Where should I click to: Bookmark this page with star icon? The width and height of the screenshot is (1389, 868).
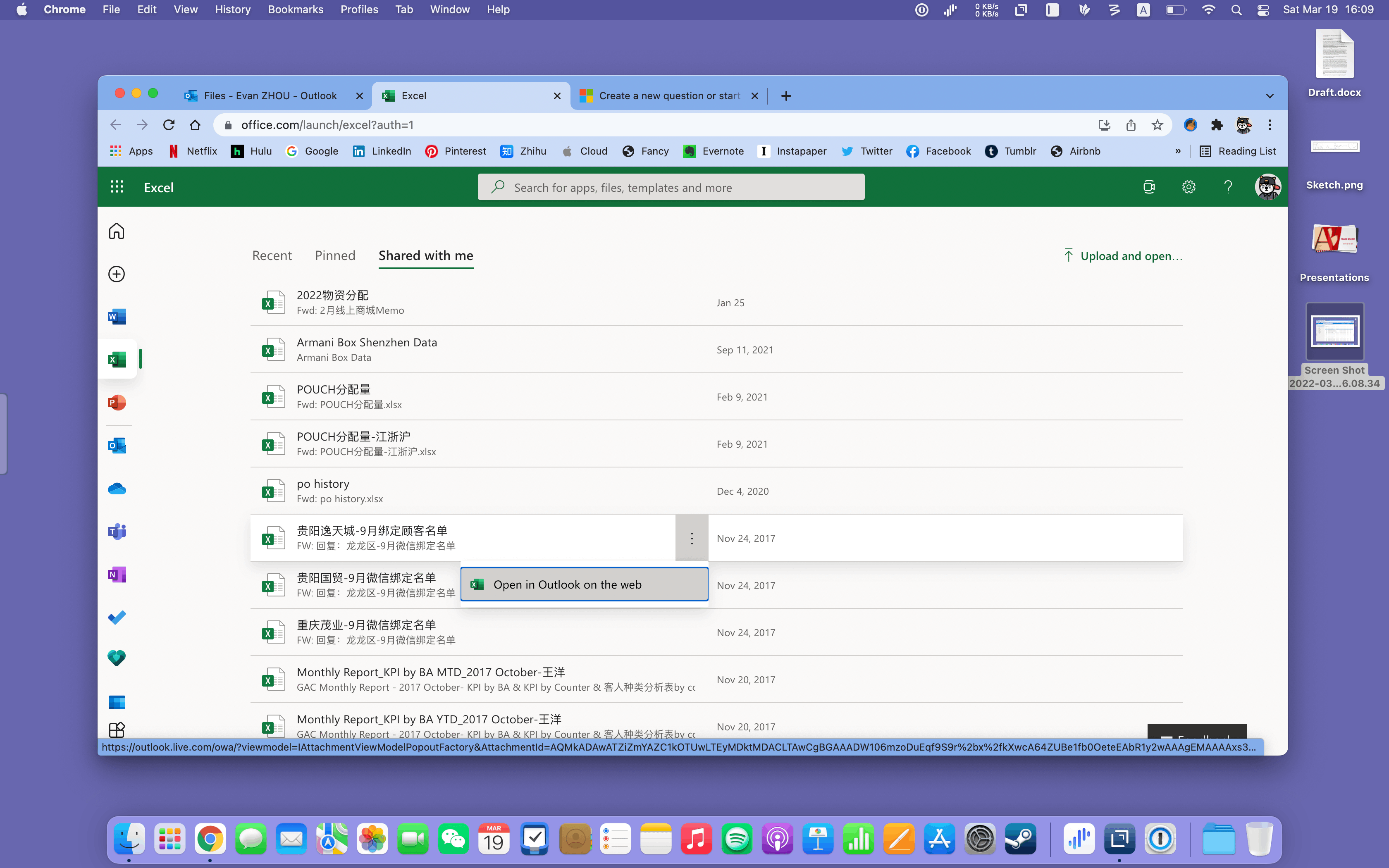1157,124
